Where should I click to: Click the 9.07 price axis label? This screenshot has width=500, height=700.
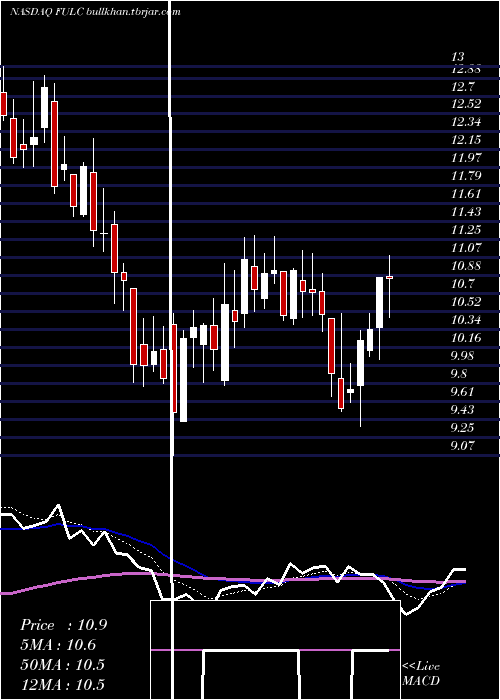462,446
